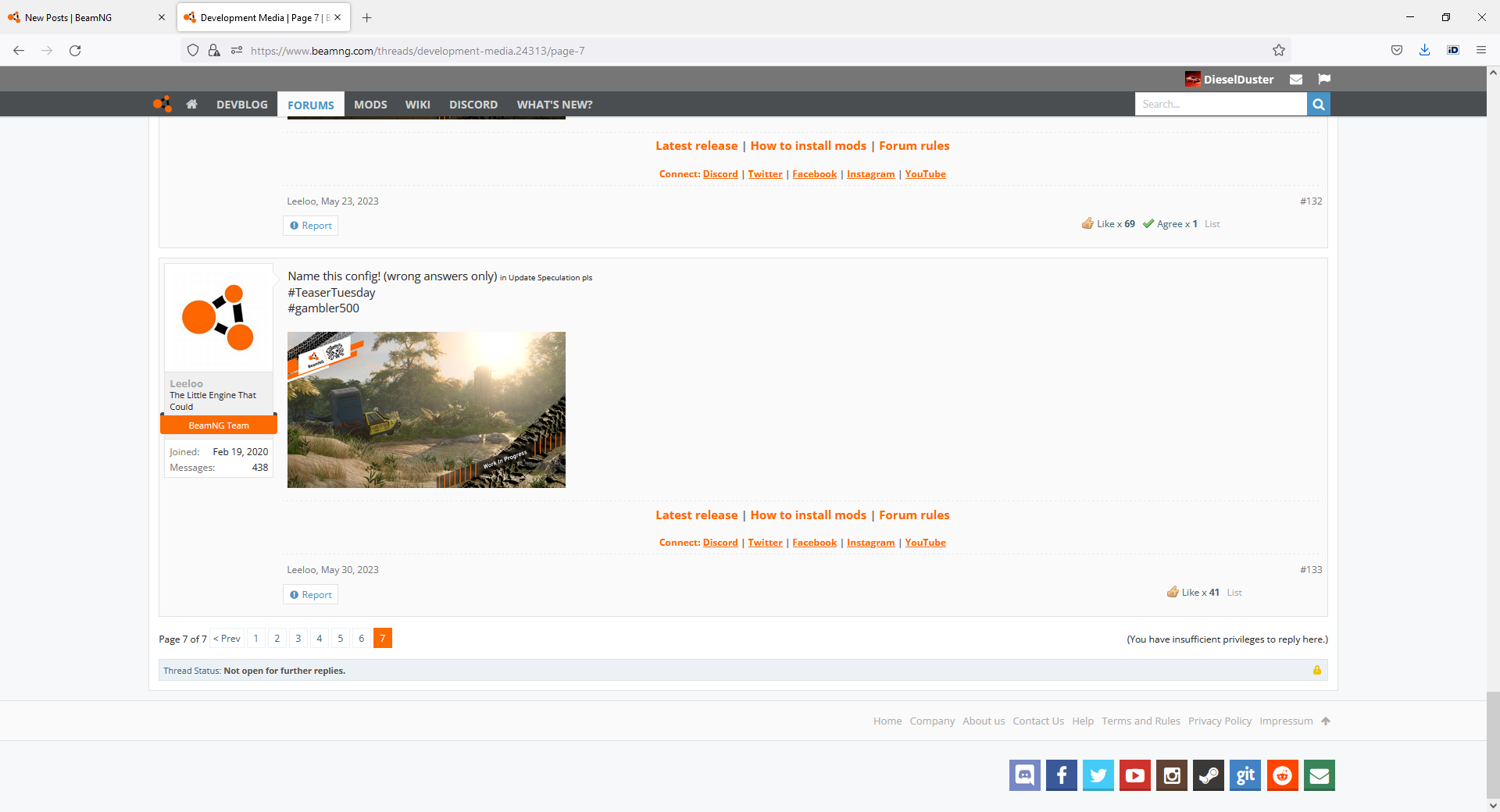Click the Agree x 1 rating on post #132
Screen dimensions: 1500x812
click(x=1170, y=224)
